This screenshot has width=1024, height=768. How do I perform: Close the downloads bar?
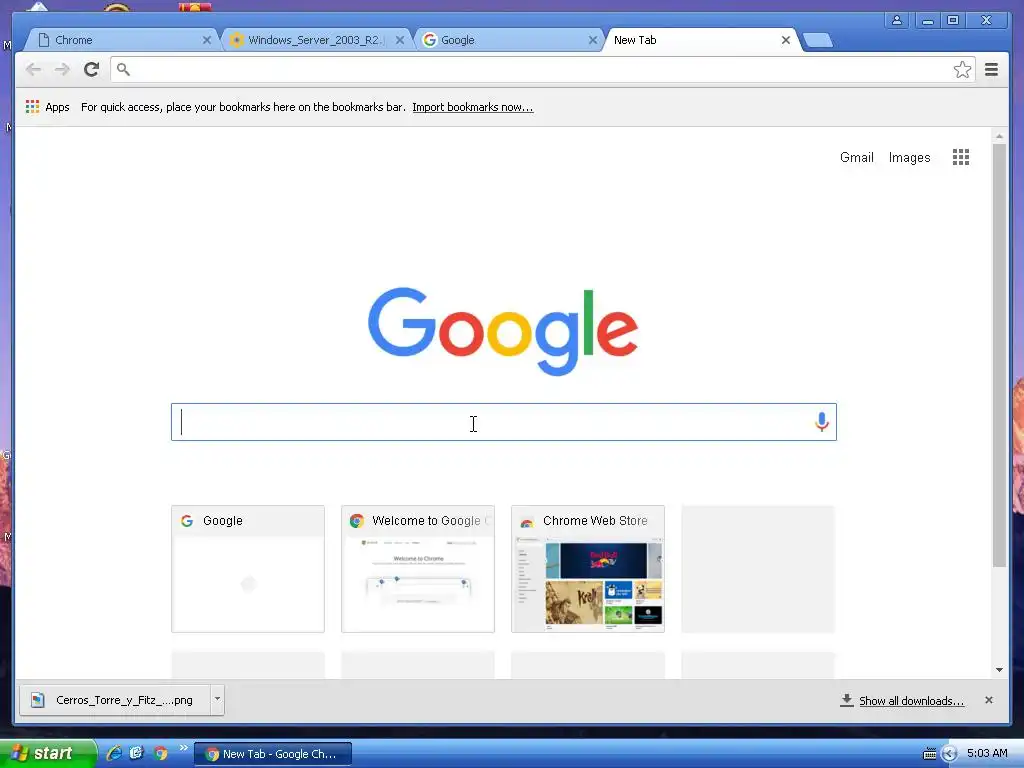(x=989, y=700)
